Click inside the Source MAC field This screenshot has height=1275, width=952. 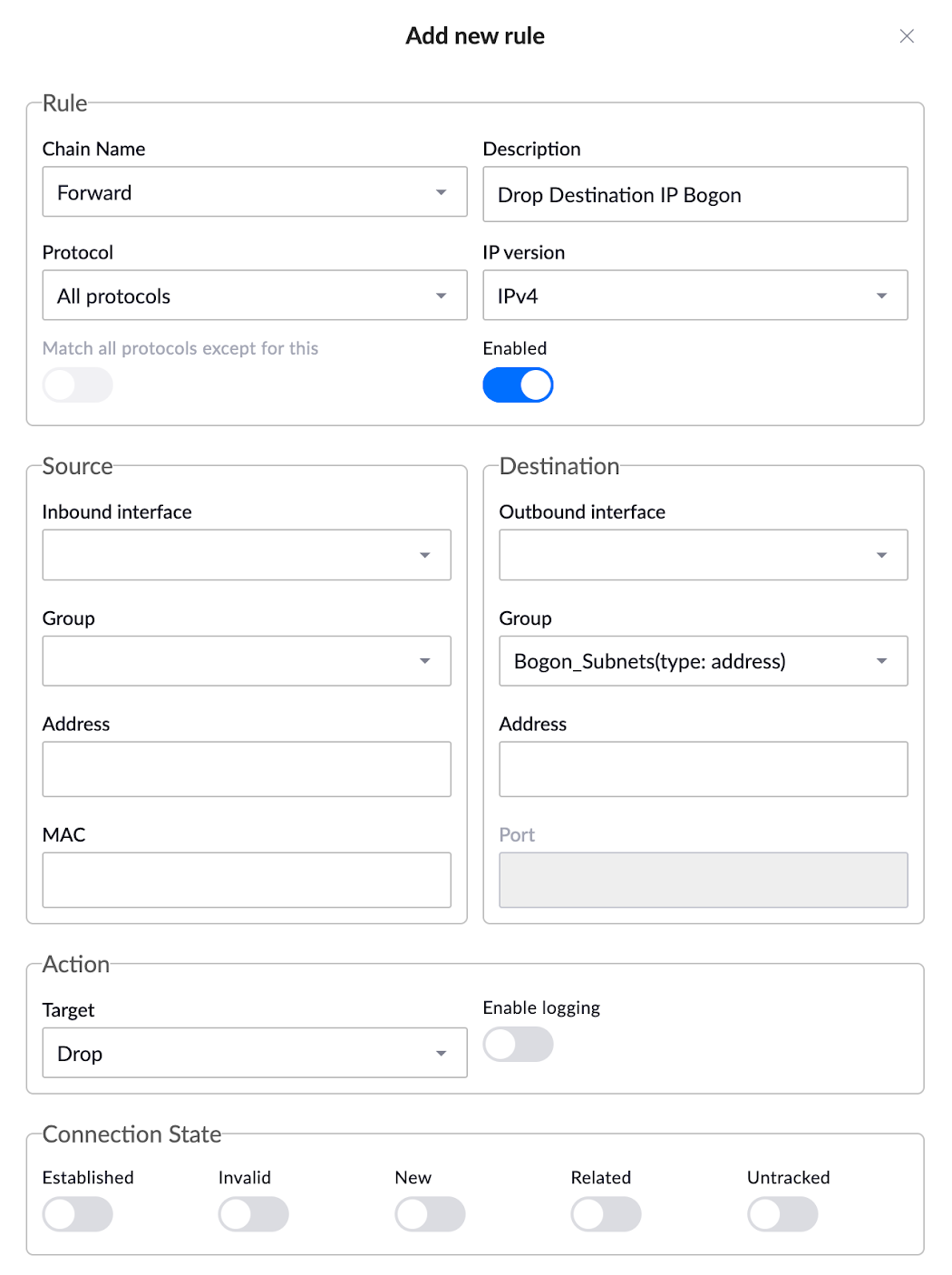click(246, 880)
